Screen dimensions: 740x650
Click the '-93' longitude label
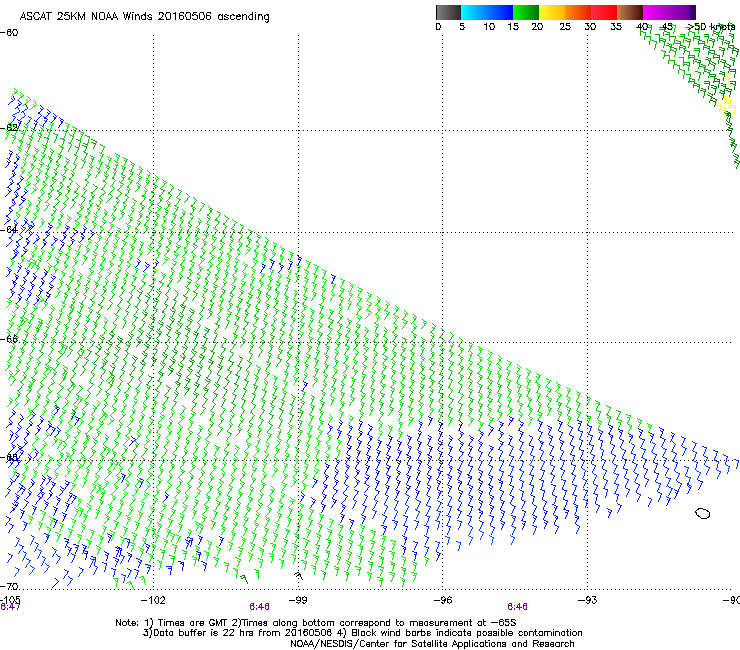(587, 600)
